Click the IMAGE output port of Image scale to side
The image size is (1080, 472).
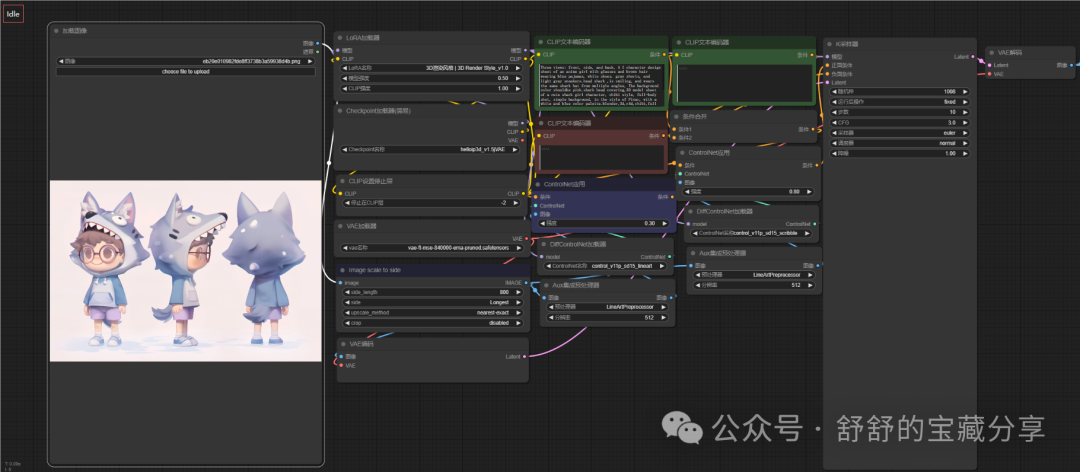pyautogui.click(x=526, y=283)
